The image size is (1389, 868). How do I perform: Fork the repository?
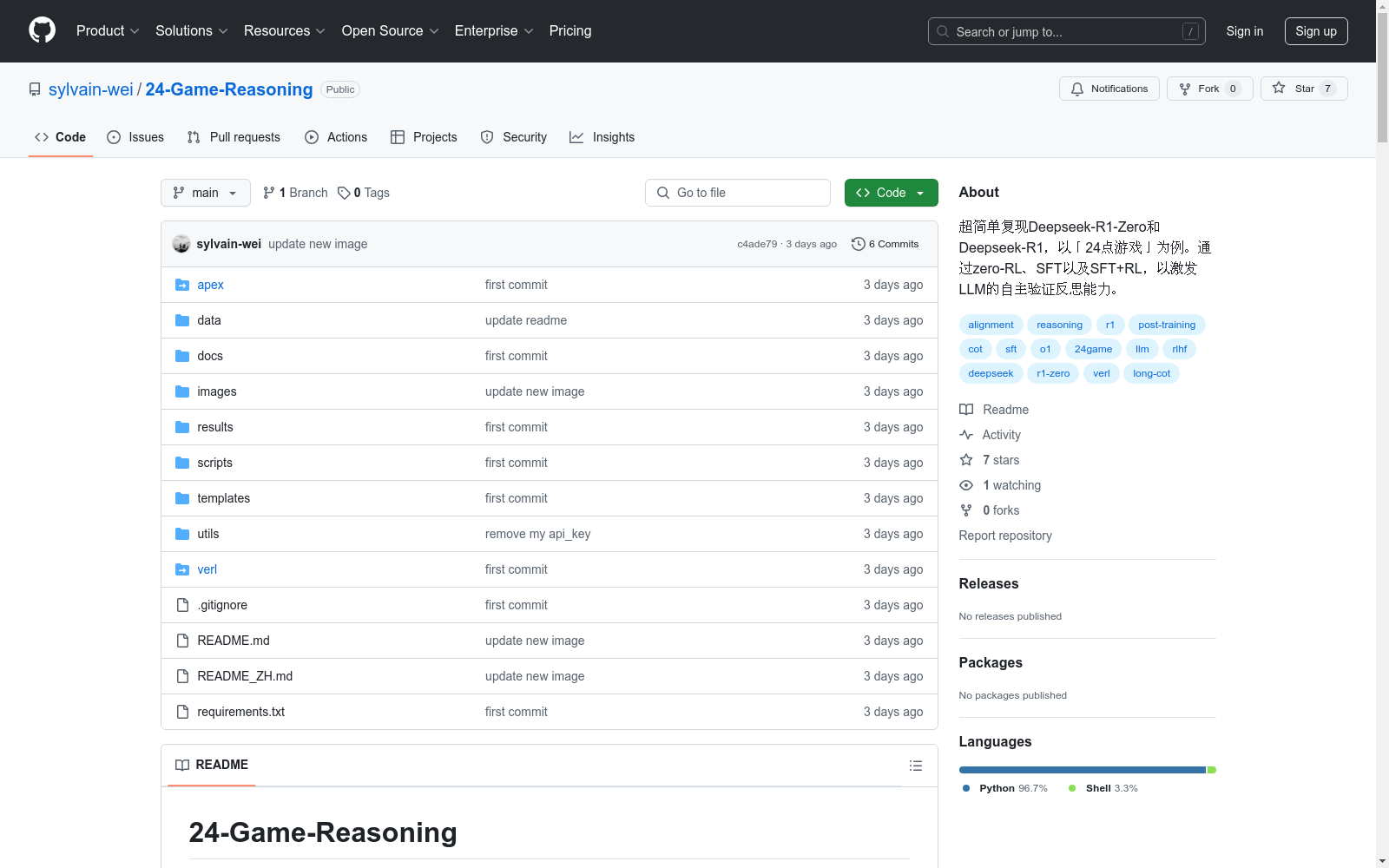1210,89
